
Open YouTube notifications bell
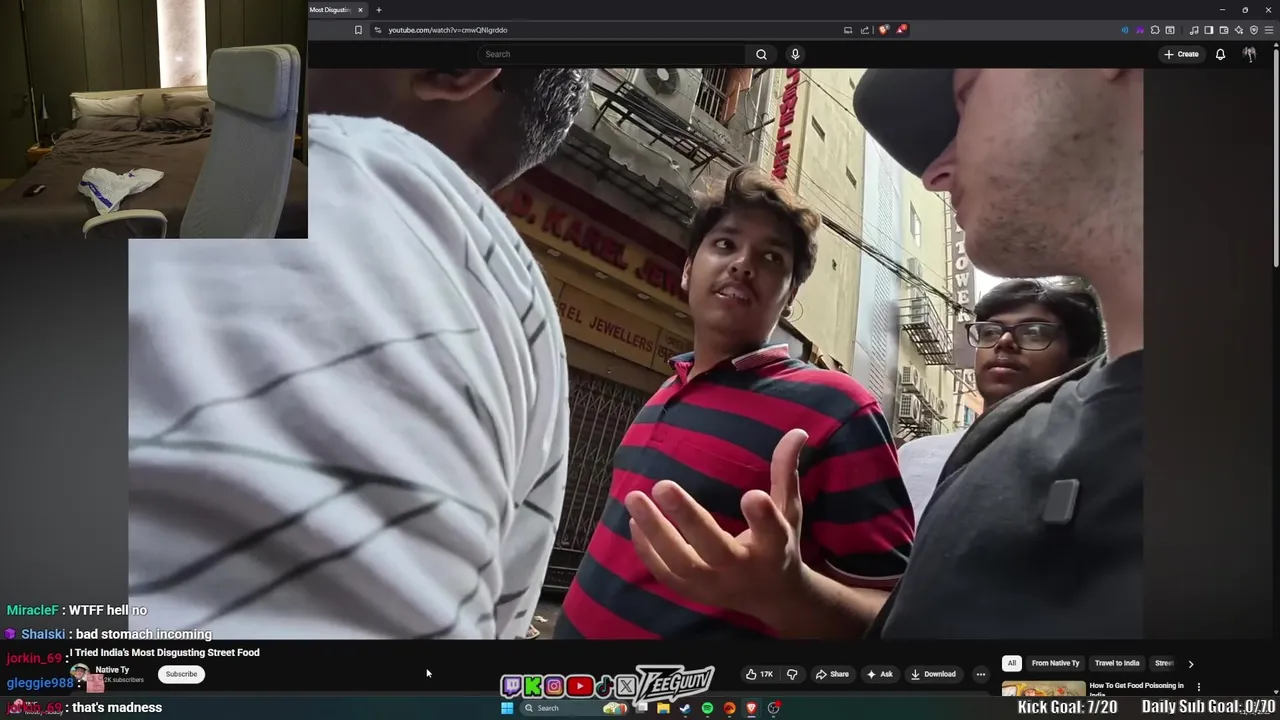pyautogui.click(x=1220, y=54)
